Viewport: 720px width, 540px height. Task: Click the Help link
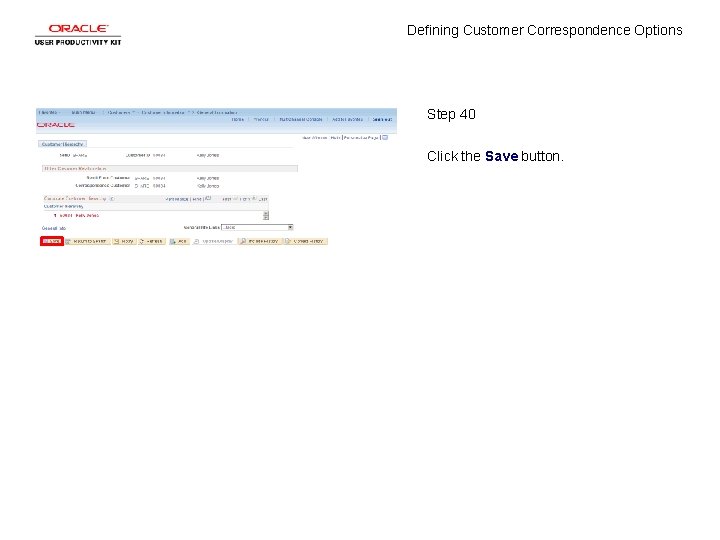click(335, 138)
